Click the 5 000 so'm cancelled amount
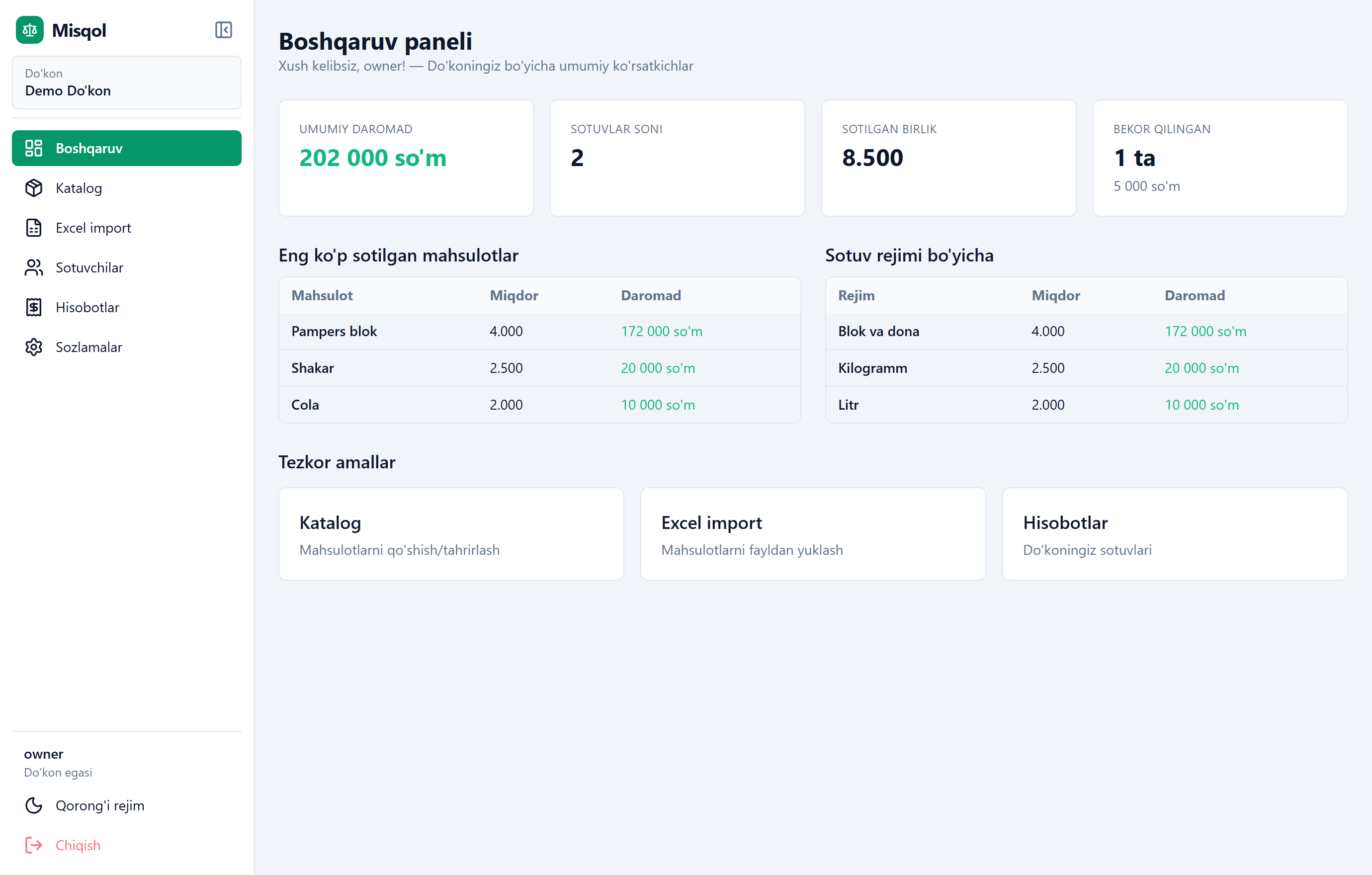This screenshot has height=875, width=1372. pyautogui.click(x=1146, y=186)
